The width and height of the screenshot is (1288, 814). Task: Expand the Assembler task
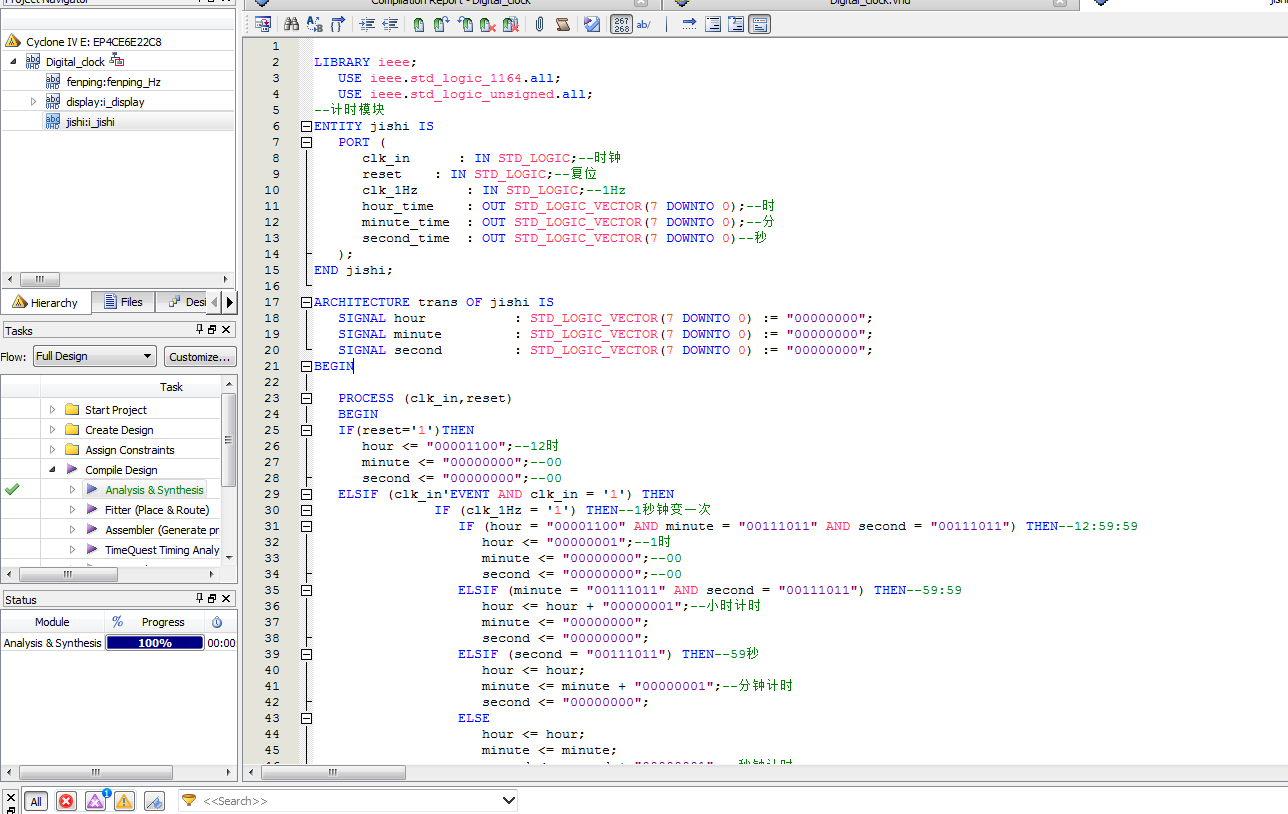[73, 530]
